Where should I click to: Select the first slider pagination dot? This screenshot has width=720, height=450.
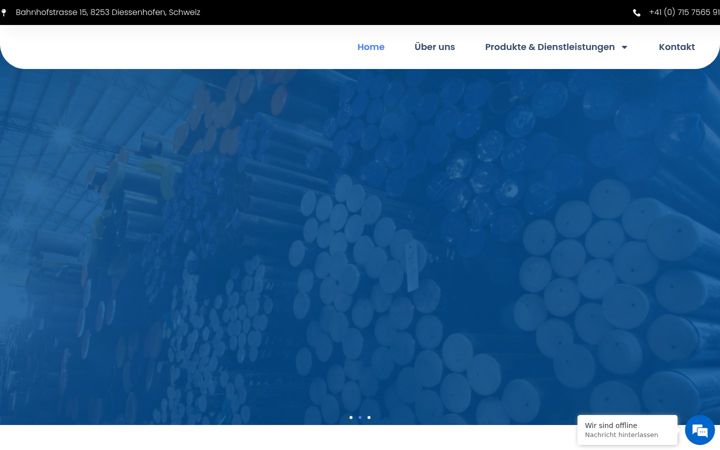click(x=351, y=417)
